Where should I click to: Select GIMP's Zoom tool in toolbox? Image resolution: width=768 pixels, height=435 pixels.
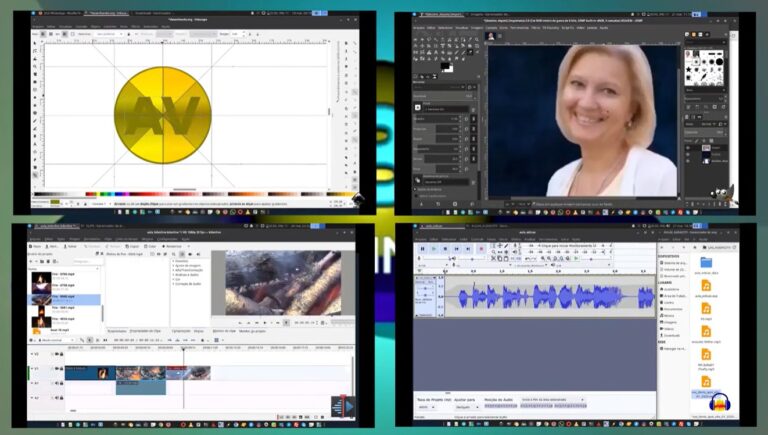pyautogui.click(x=477, y=40)
